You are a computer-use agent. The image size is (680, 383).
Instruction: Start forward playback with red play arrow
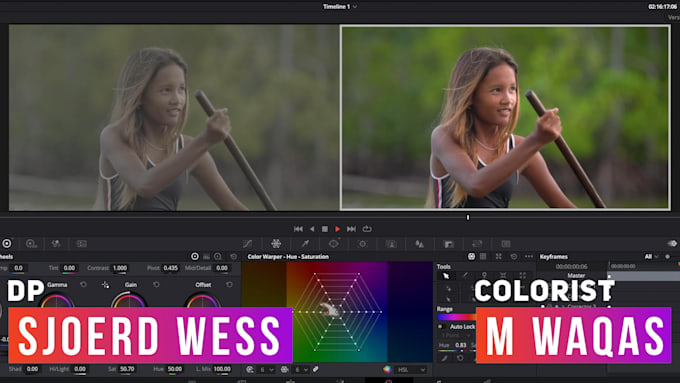pos(337,229)
